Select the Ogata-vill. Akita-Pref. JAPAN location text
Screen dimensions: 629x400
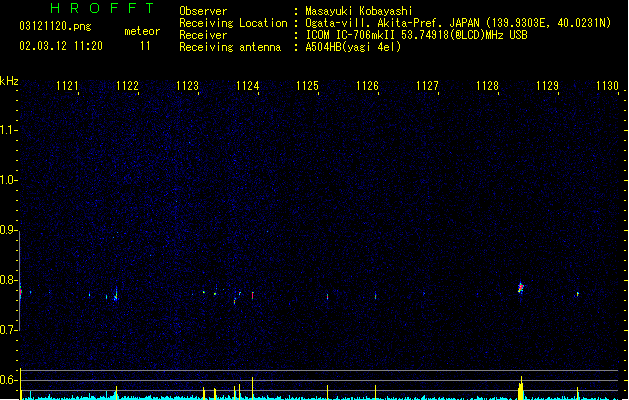[458, 23]
